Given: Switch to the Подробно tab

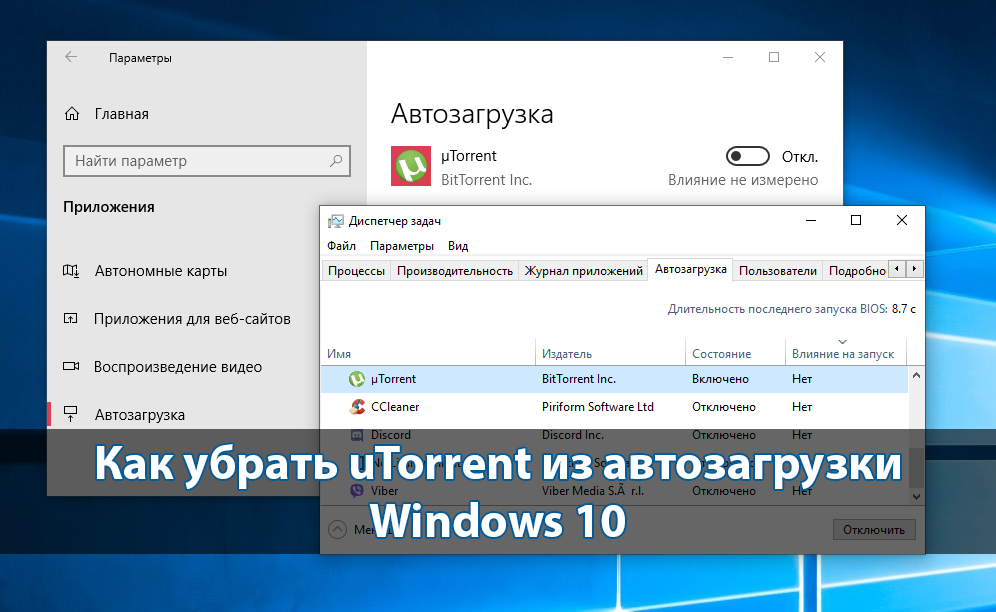Looking at the screenshot, I should click(x=856, y=271).
